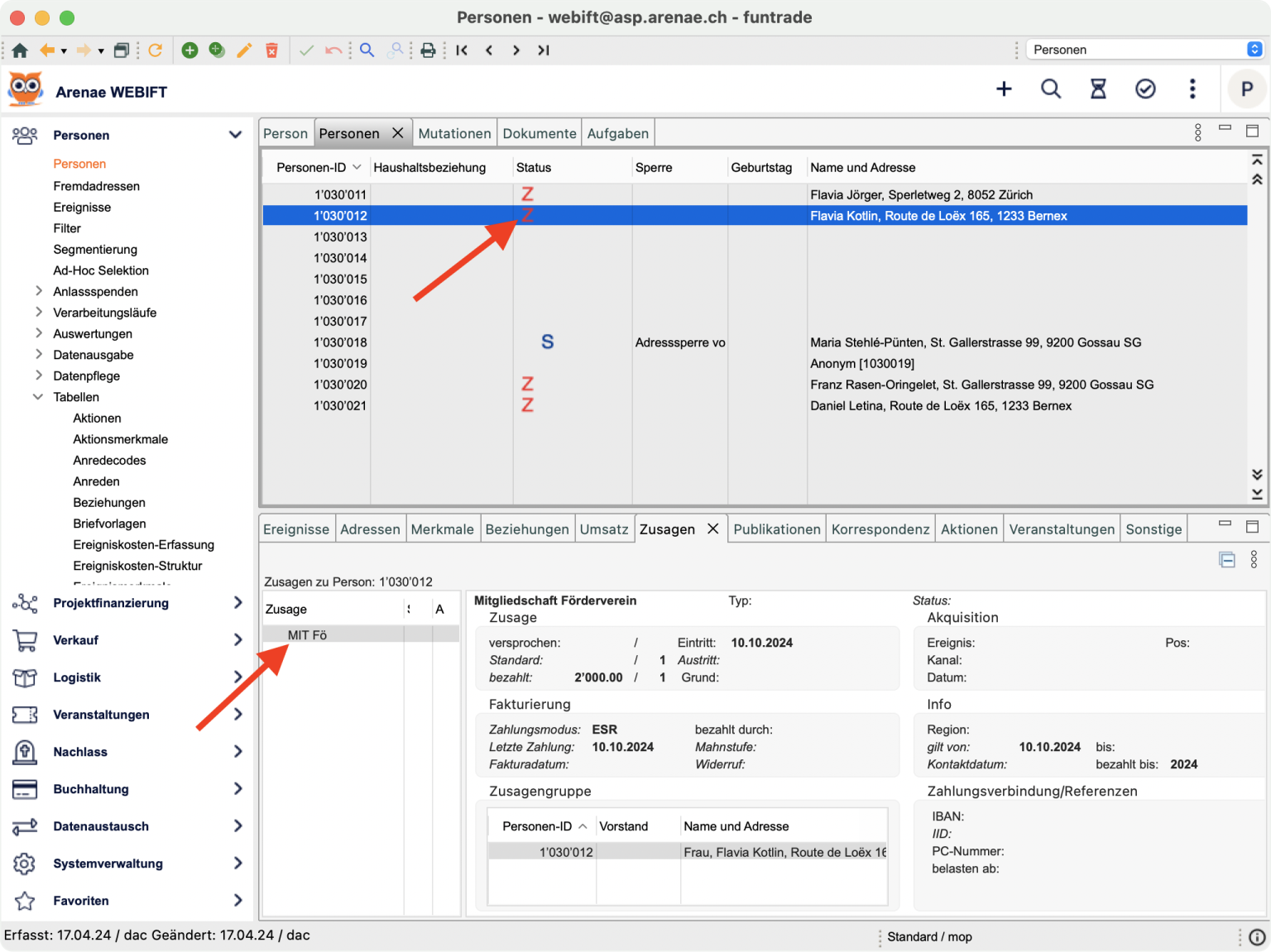Expand the Buchhaltung sidebar module

pyautogui.click(x=237, y=789)
